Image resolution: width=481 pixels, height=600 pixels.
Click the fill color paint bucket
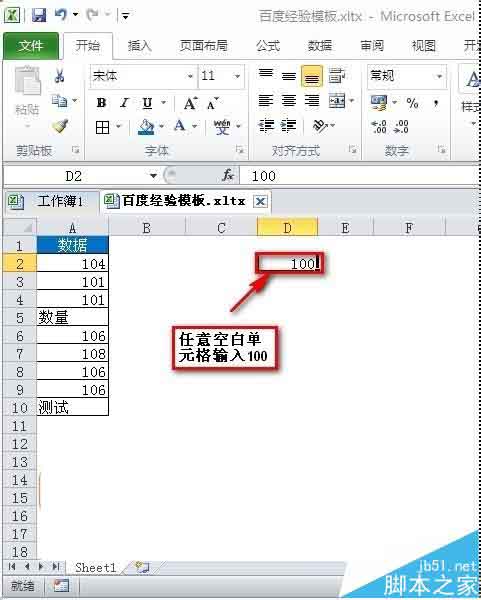click(146, 126)
